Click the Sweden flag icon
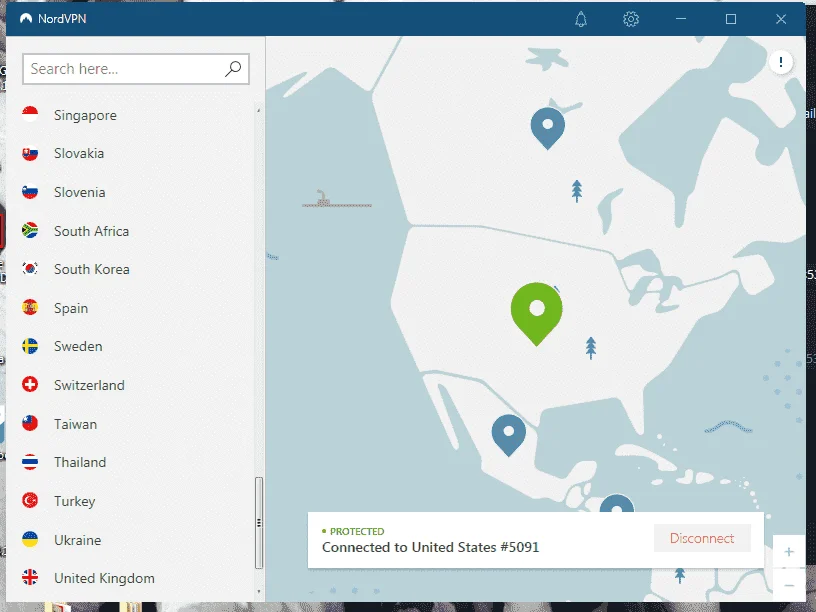 [x=30, y=346]
